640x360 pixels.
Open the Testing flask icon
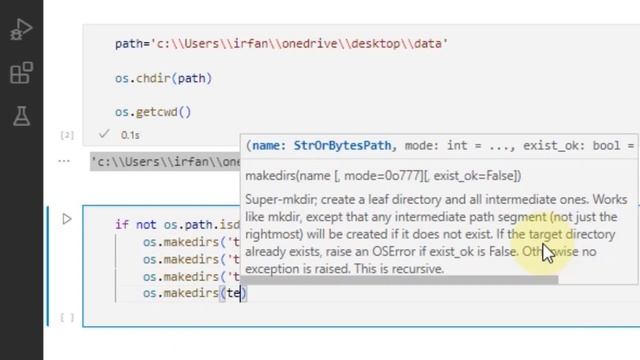click(21, 116)
